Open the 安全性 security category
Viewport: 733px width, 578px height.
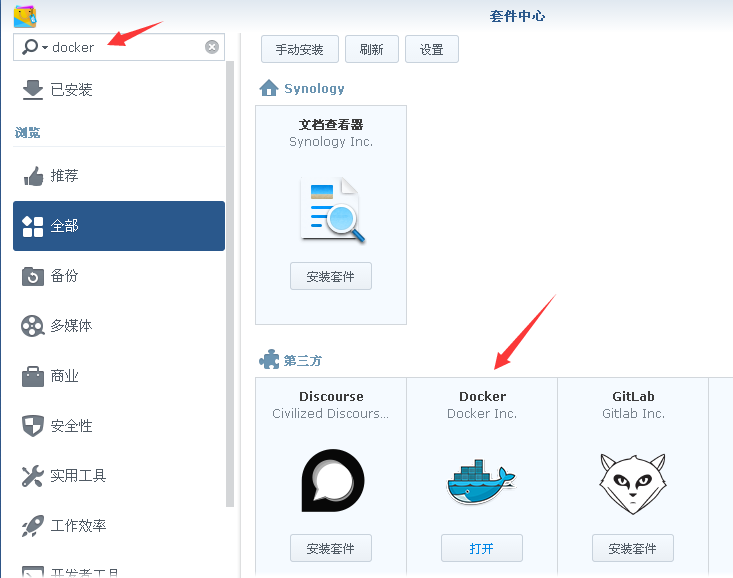[x=119, y=426]
